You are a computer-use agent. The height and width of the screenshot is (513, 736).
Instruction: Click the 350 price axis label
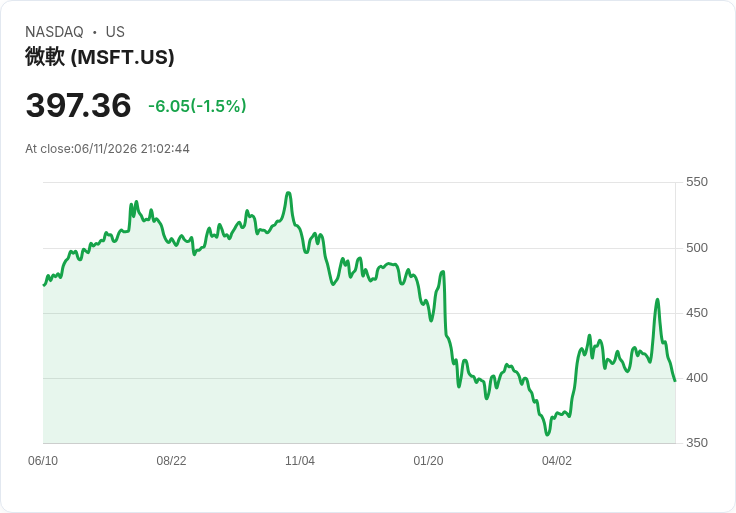pyautogui.click(x=697, y=443)
